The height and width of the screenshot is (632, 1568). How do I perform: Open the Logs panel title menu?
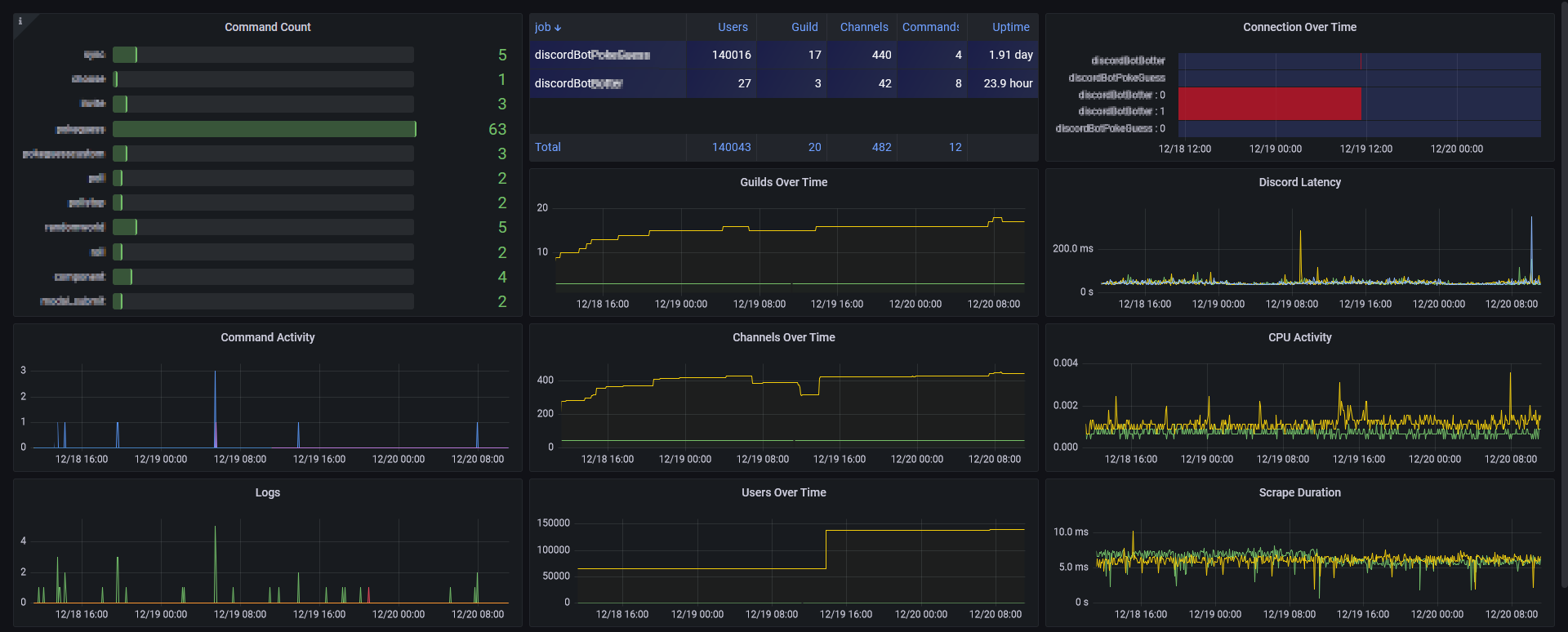pos(267,492)
